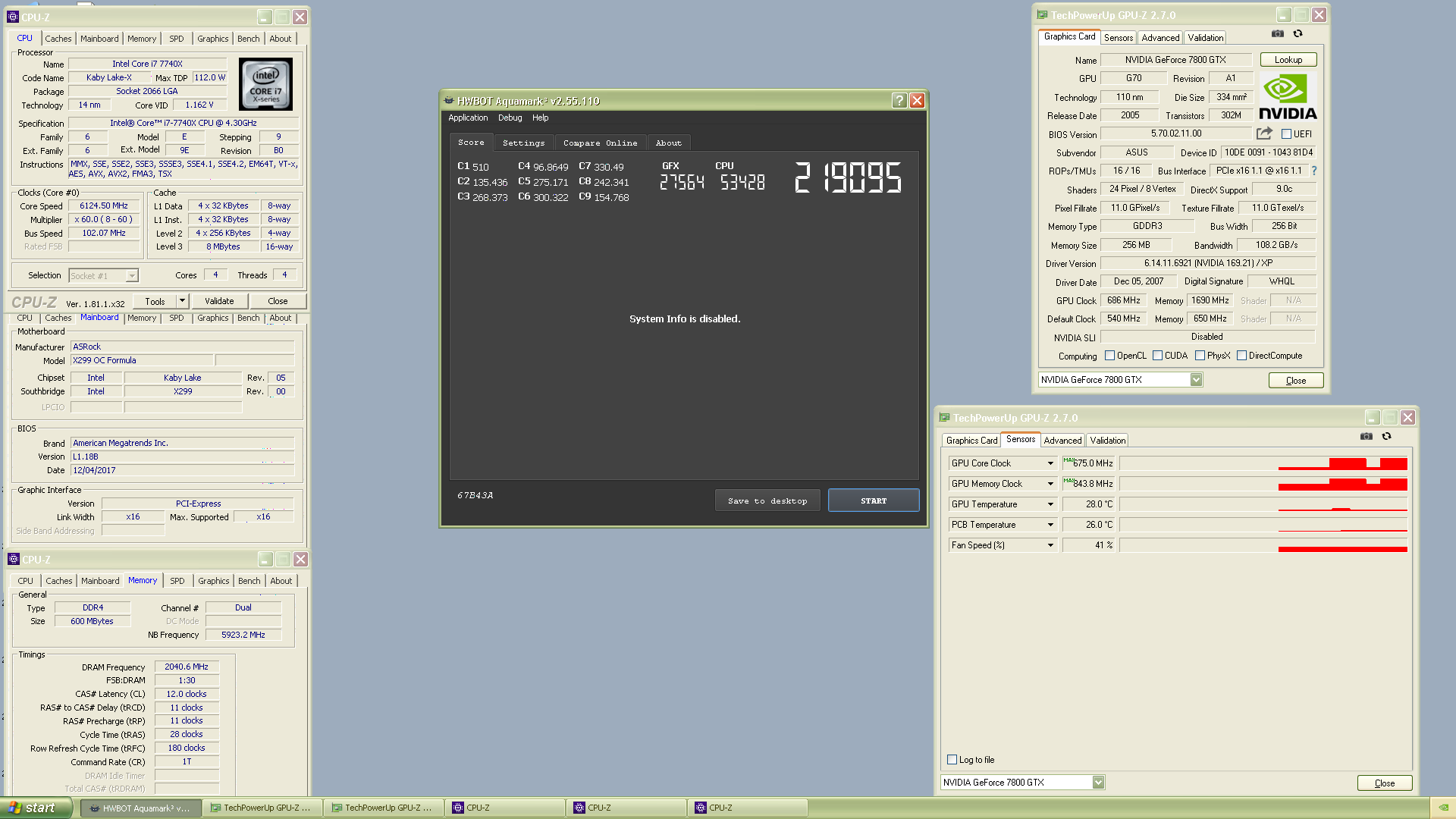The image size is (1456, 819).
Task: Toggle the PhysX checkbox
Action: pyautogui.click(x=1200, y=356)
